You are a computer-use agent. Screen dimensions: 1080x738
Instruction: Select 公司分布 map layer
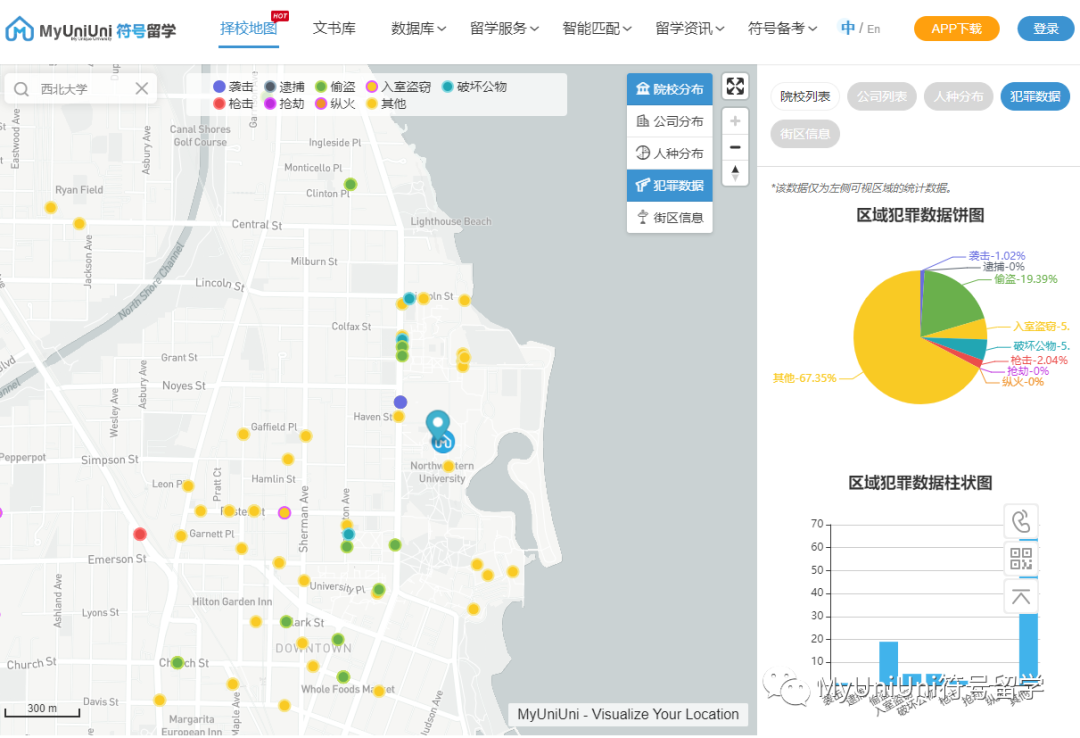pyautogui.click(x=669, y=121)
